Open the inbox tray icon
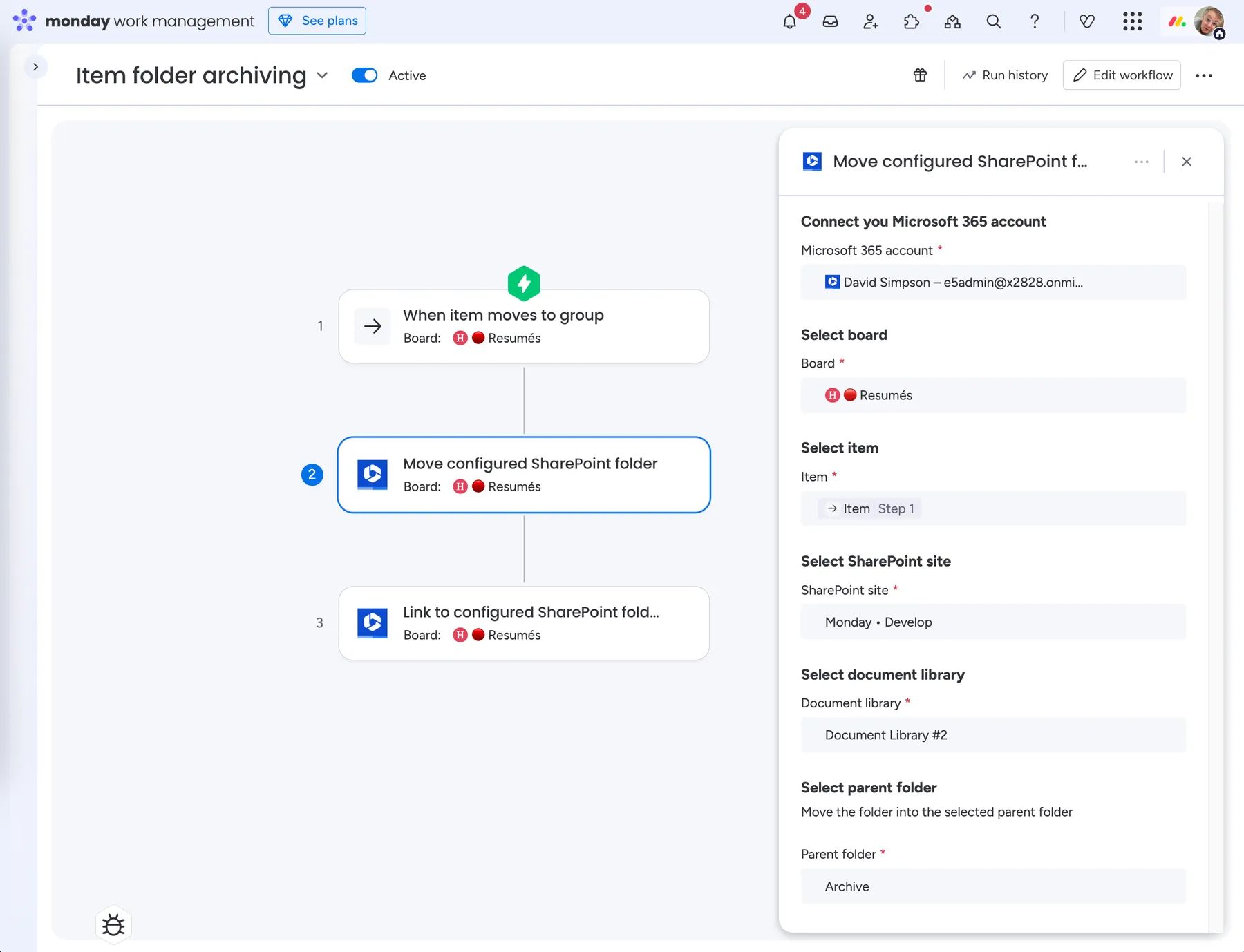 (x=830, y=21)
